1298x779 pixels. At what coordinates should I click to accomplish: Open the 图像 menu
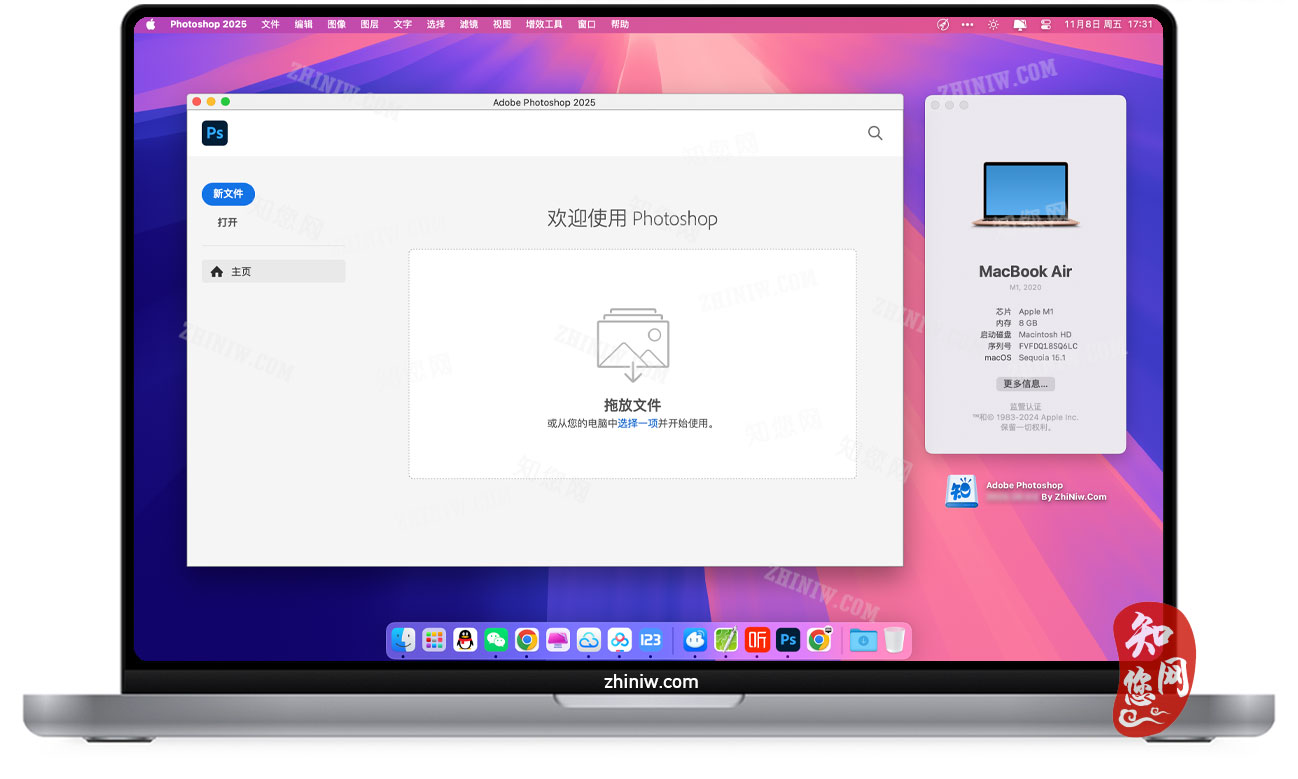pos(337,24)
